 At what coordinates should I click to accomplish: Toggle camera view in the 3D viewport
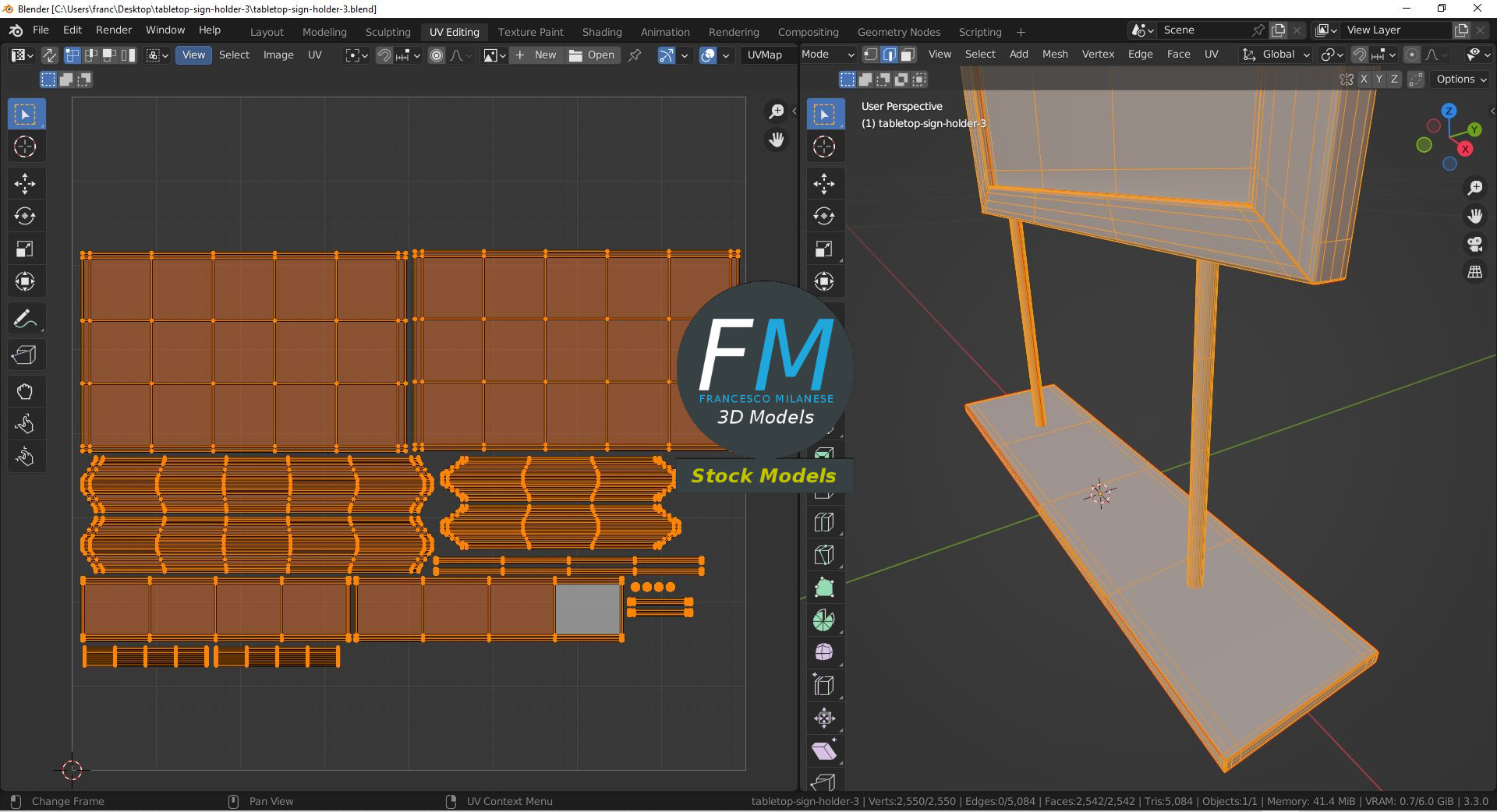(1474, 244)
